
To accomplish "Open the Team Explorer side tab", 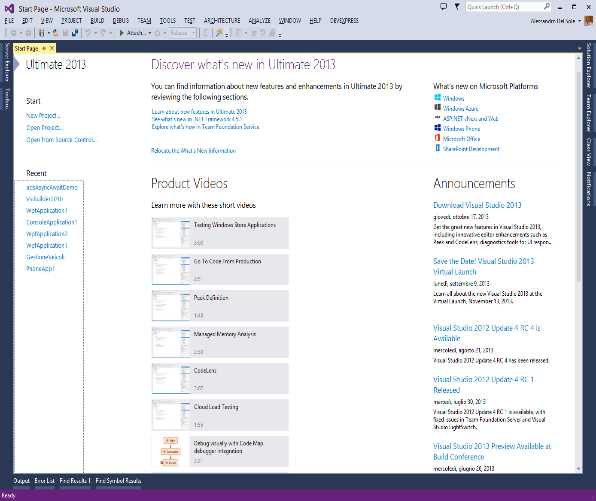I will (589, 113).
